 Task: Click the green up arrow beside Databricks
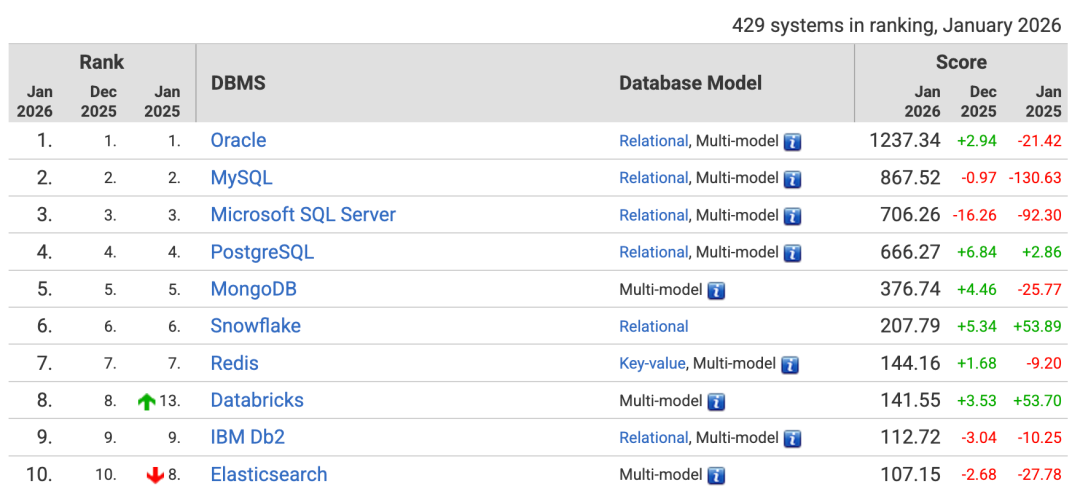coord(147,401)
